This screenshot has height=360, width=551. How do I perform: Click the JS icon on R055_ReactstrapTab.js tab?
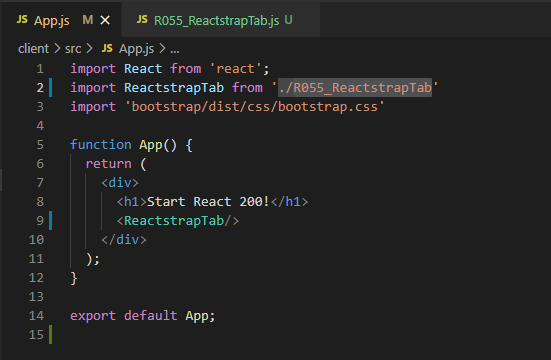[142, 20]
